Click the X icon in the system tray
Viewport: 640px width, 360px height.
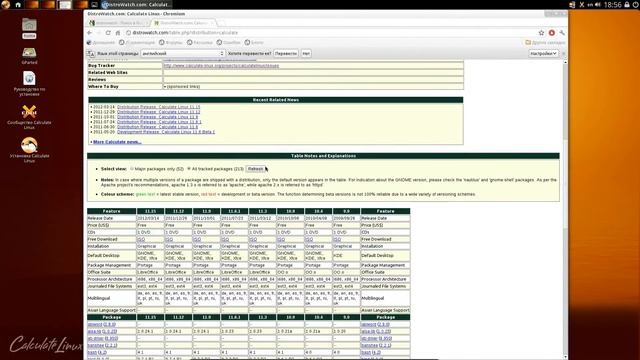click(x=582, y=4)
